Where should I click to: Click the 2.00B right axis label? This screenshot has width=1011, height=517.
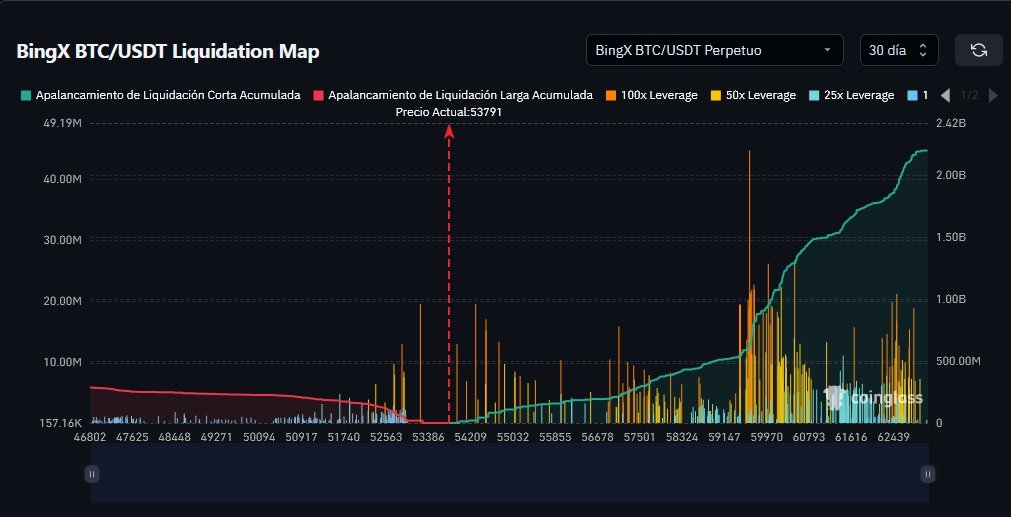(949, 175)
